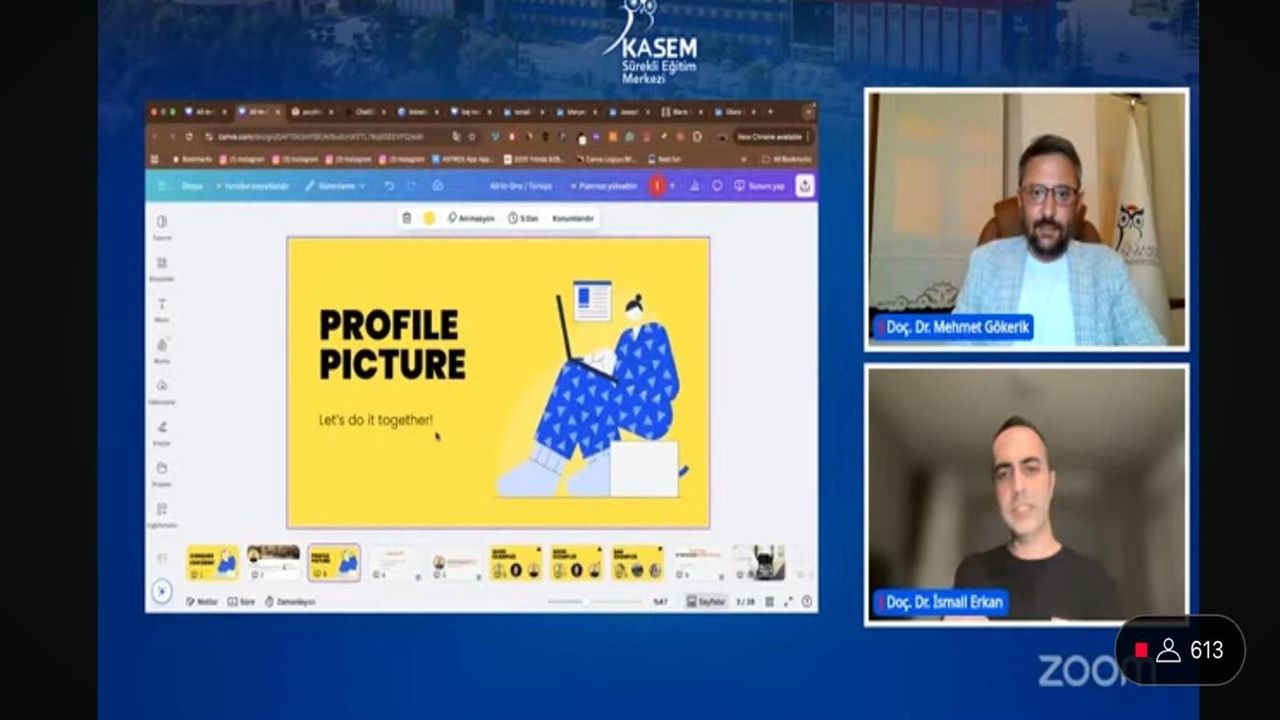Open the 5.0sn page duration option
The width and height of the screenshot is (1280, 720).
click(x=523, y=218)
